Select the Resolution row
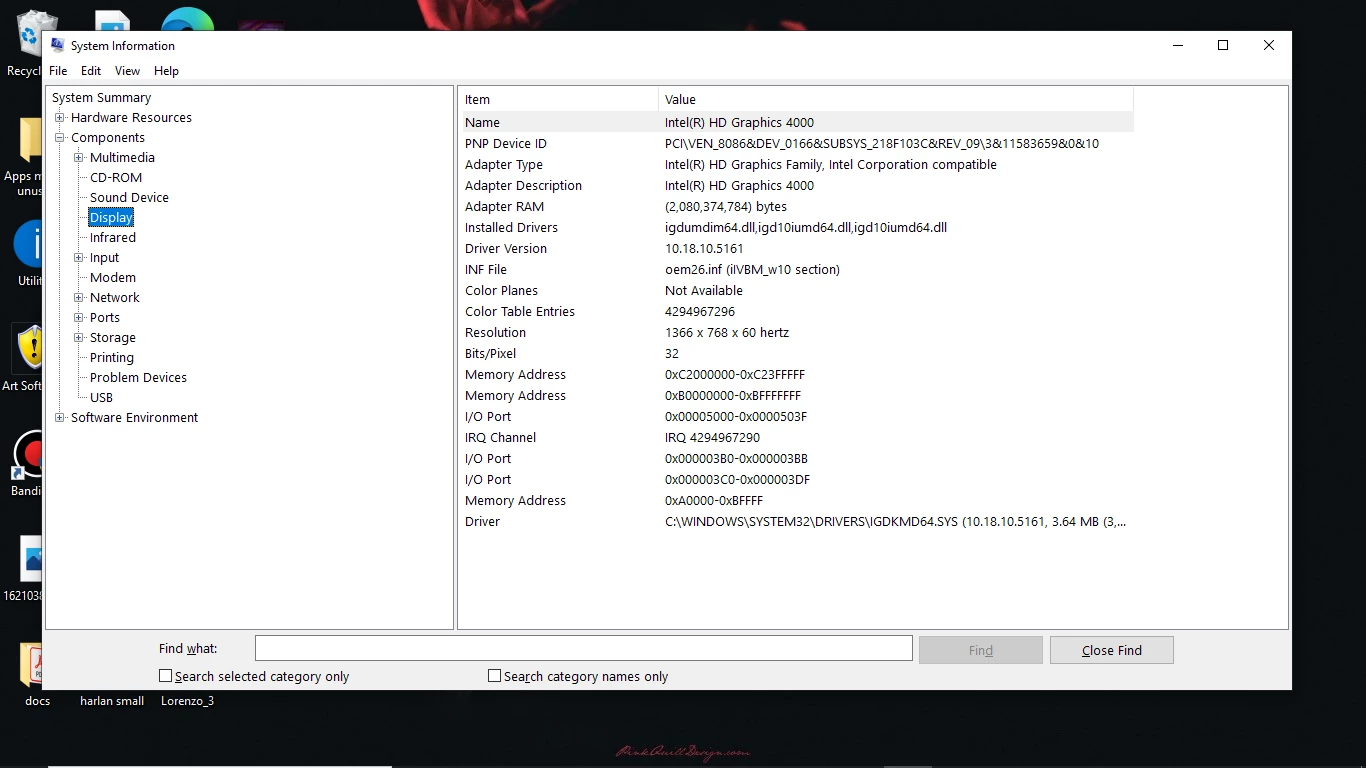Screen dimensions: 1366x768 796,332
